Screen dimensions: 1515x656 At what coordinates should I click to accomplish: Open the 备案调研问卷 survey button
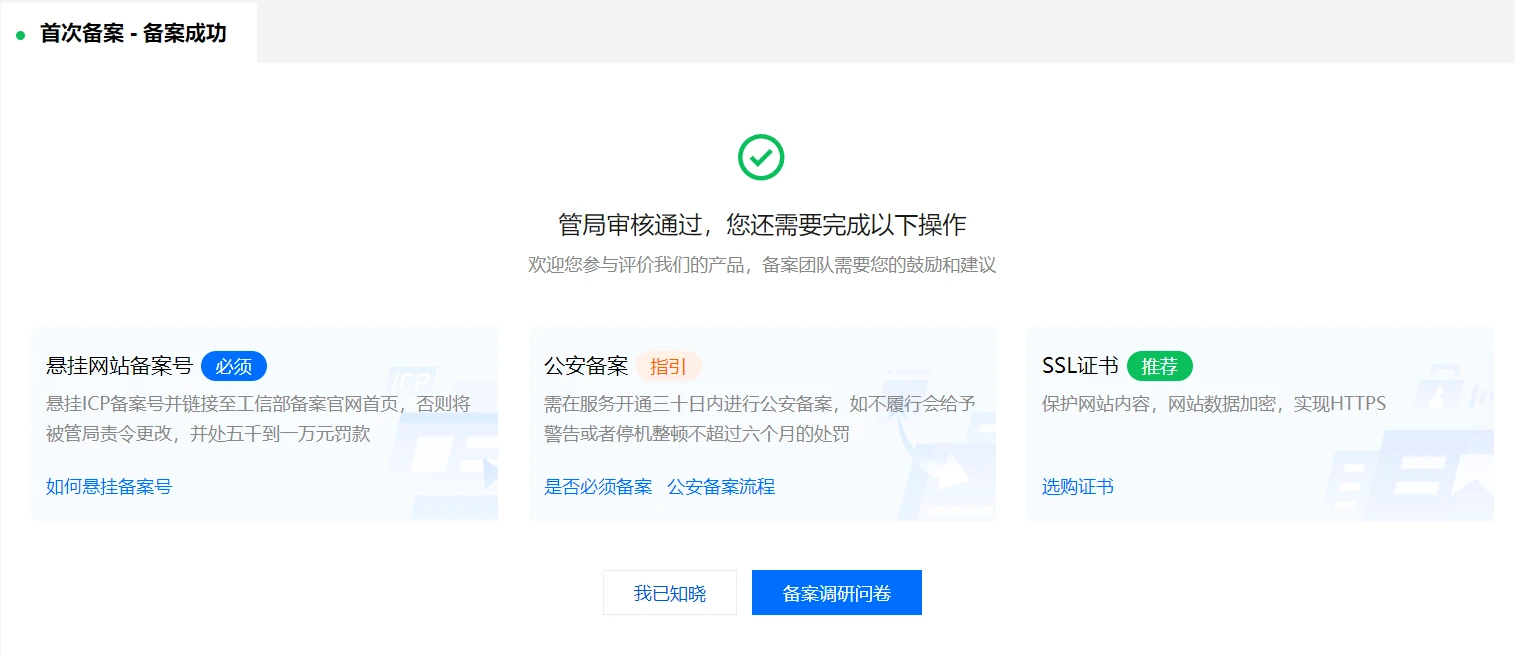[x=836, y=593]
